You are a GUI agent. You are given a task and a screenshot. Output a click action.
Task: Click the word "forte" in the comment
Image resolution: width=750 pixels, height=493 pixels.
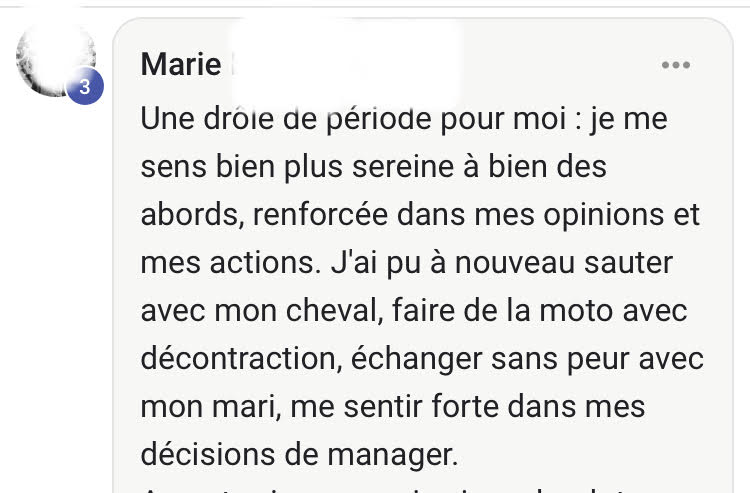click(x=468, y=407)
